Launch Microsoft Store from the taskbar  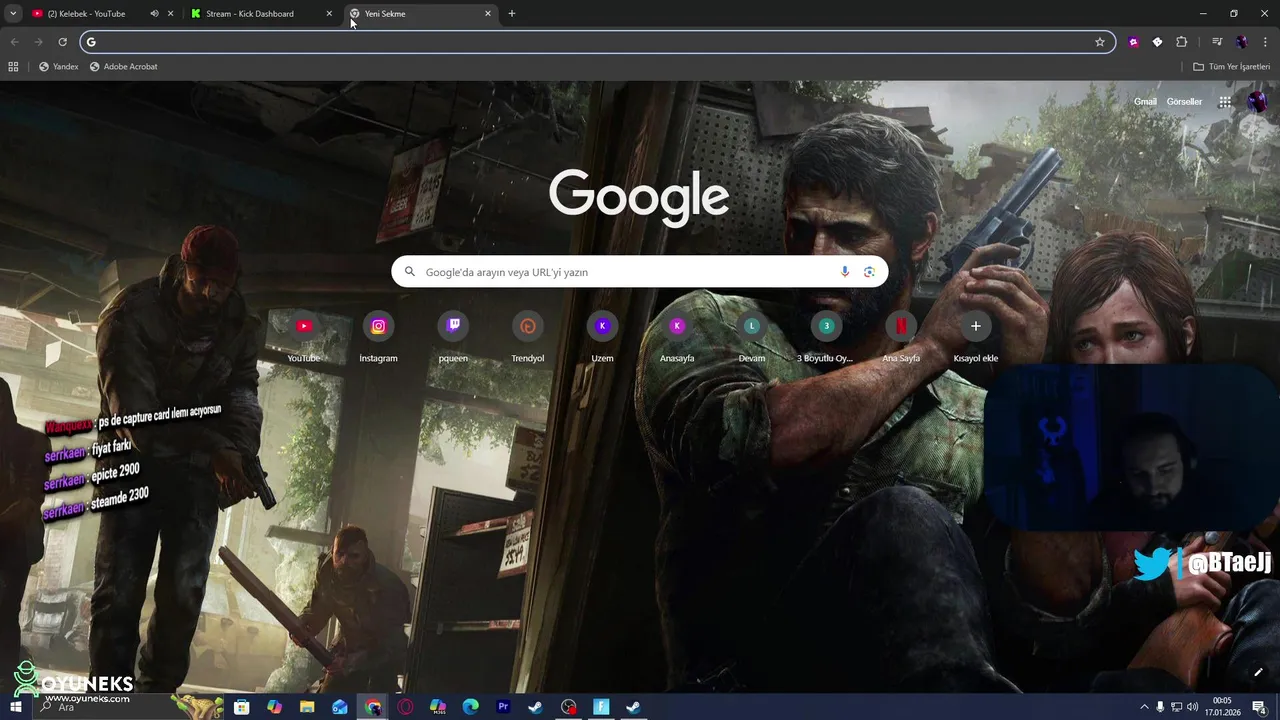[241, 707]
